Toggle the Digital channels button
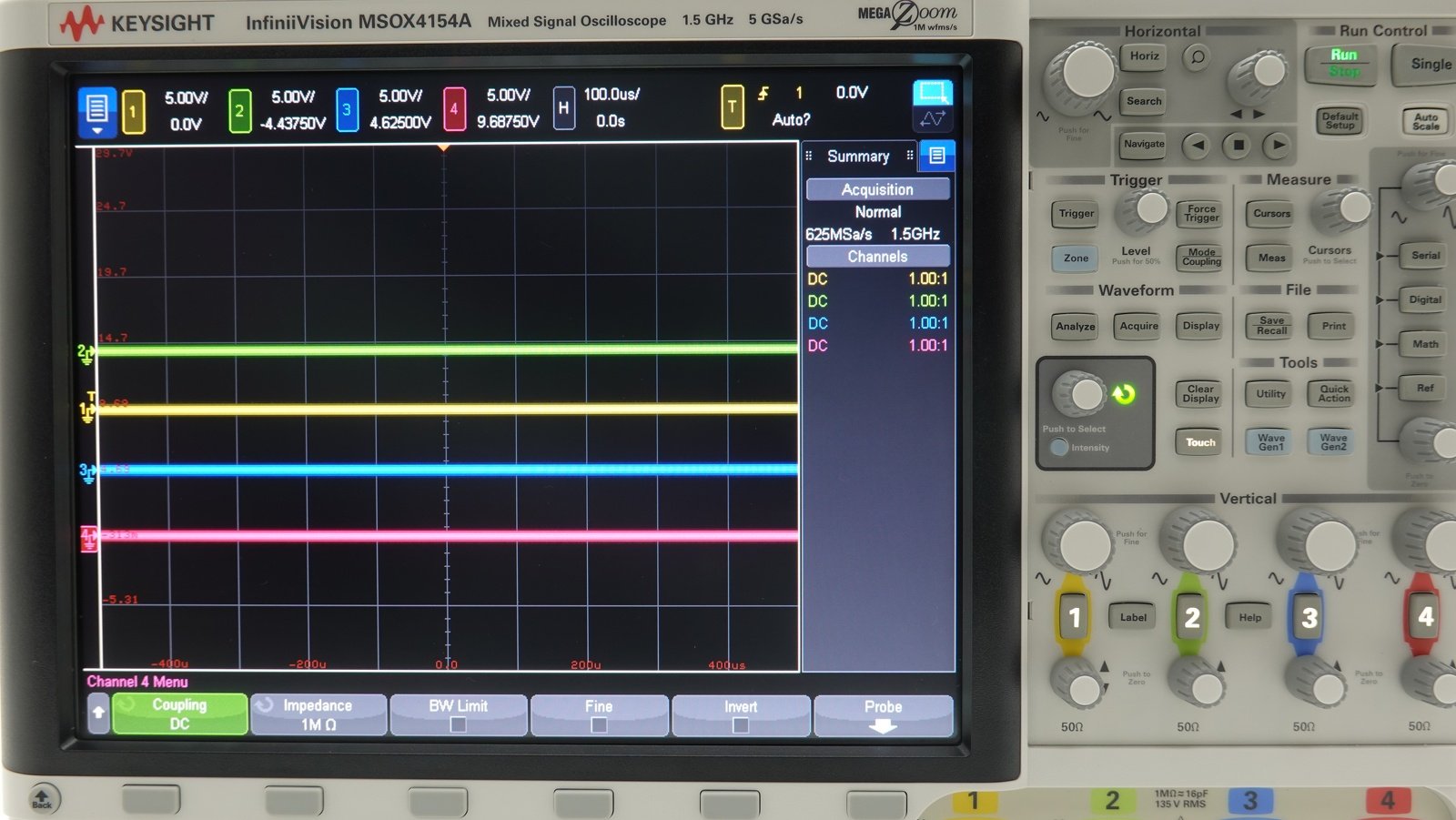 1425,299
